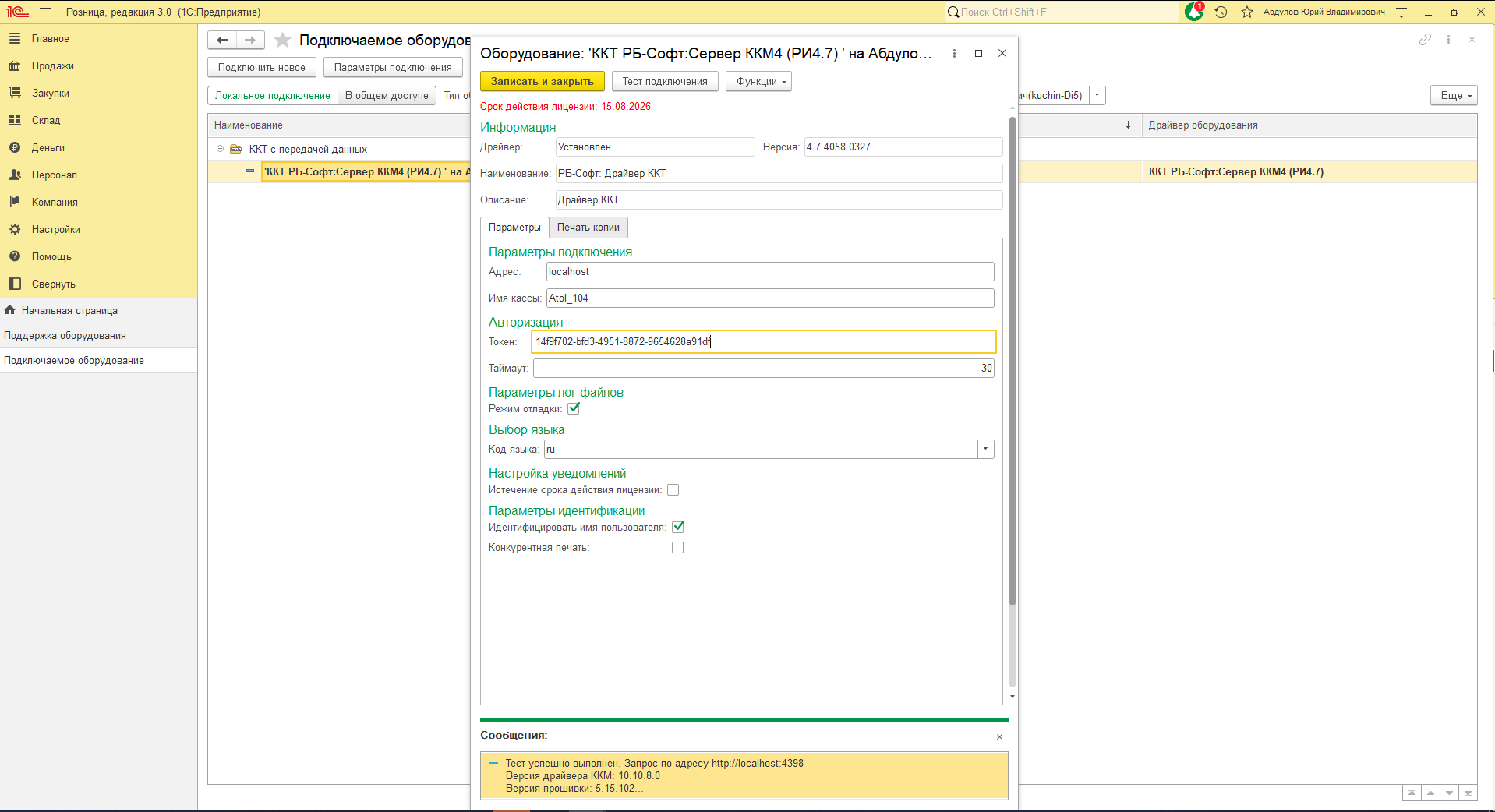The height and width of the screenshot is (812, 1495).
Task: Close the Сообщения messages panel
Action: [999, 736]
